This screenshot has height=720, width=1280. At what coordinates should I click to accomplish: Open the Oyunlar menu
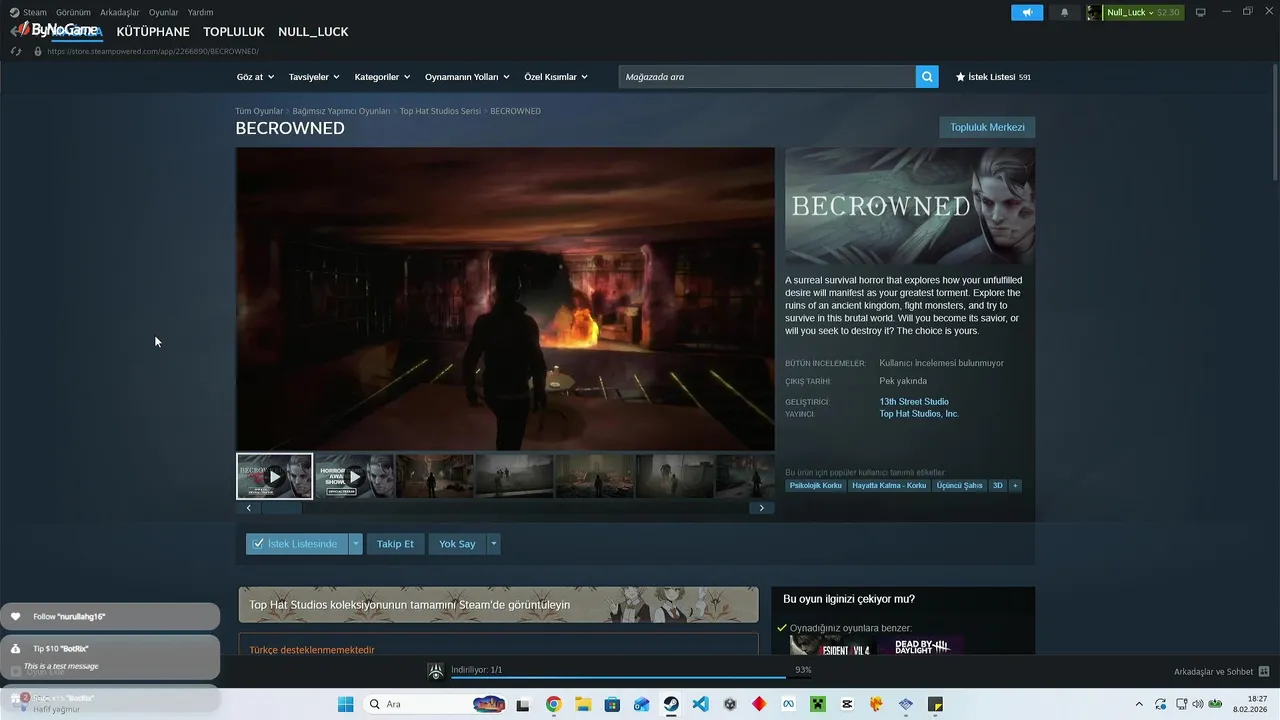tap(164, 12)
